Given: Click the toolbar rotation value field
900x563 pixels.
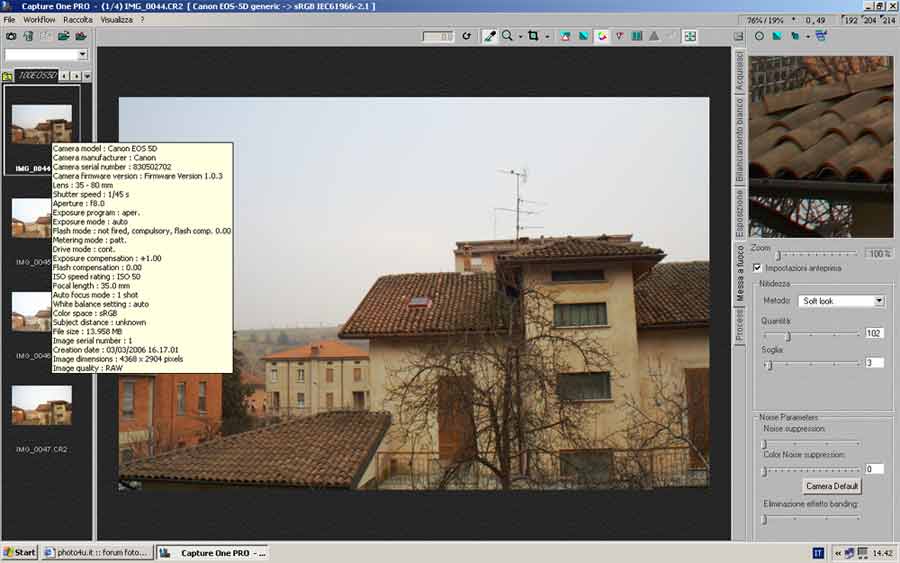Looking at the screenshot, I should click(437, 36).
